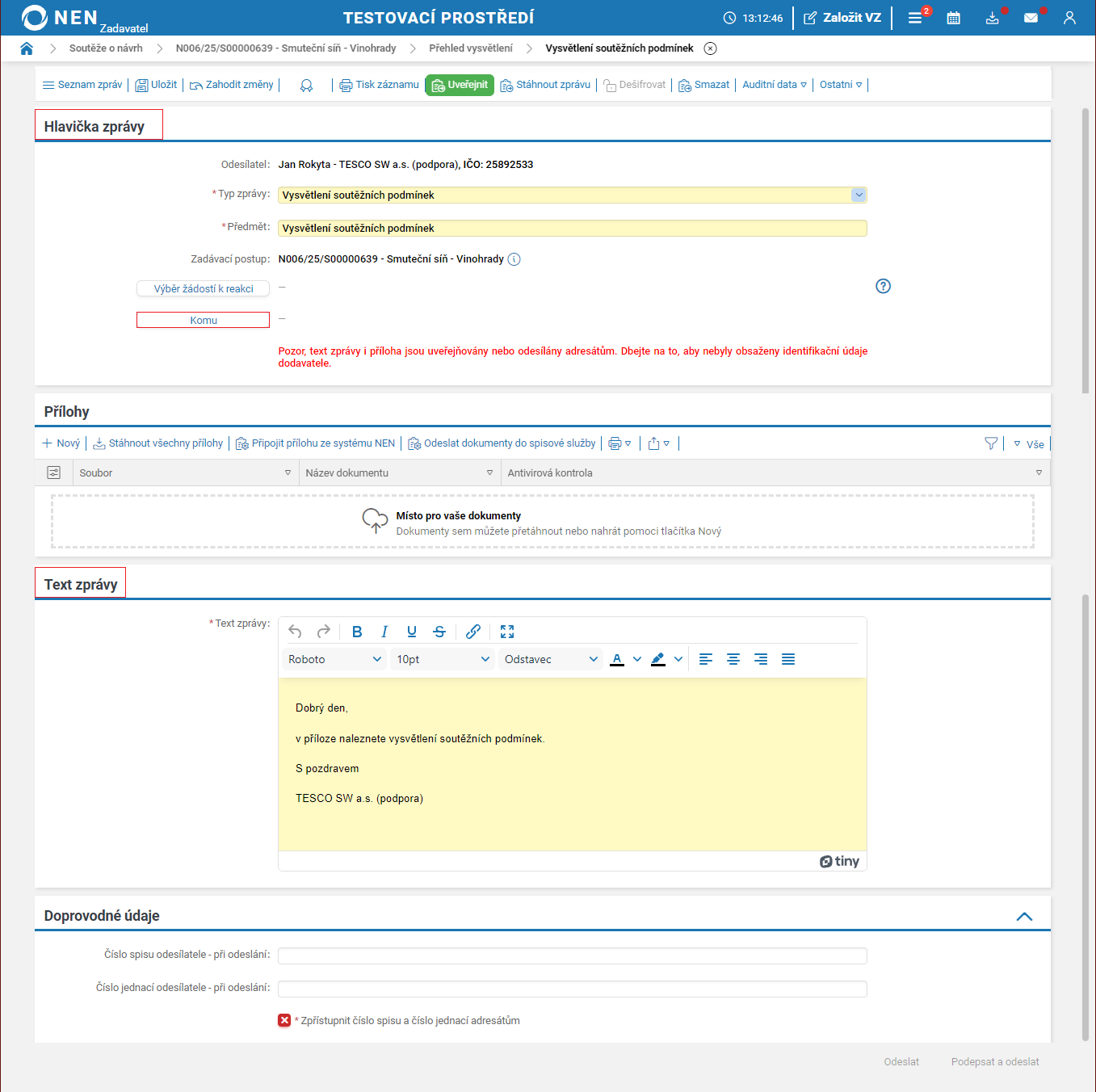
Task: Open the main hamburger menu with badge
Action: pyautogui.click(x=915, y=18)
